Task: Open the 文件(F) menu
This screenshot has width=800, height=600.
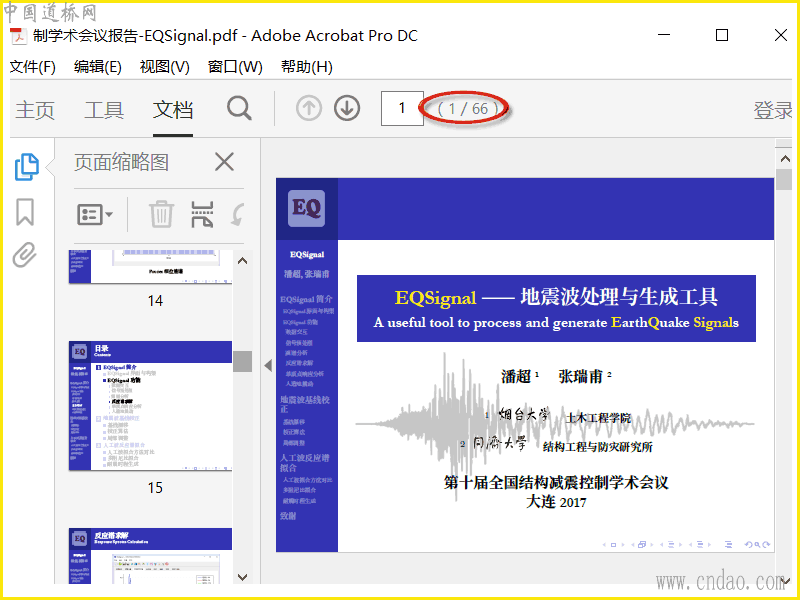Action: pos(33,67)
